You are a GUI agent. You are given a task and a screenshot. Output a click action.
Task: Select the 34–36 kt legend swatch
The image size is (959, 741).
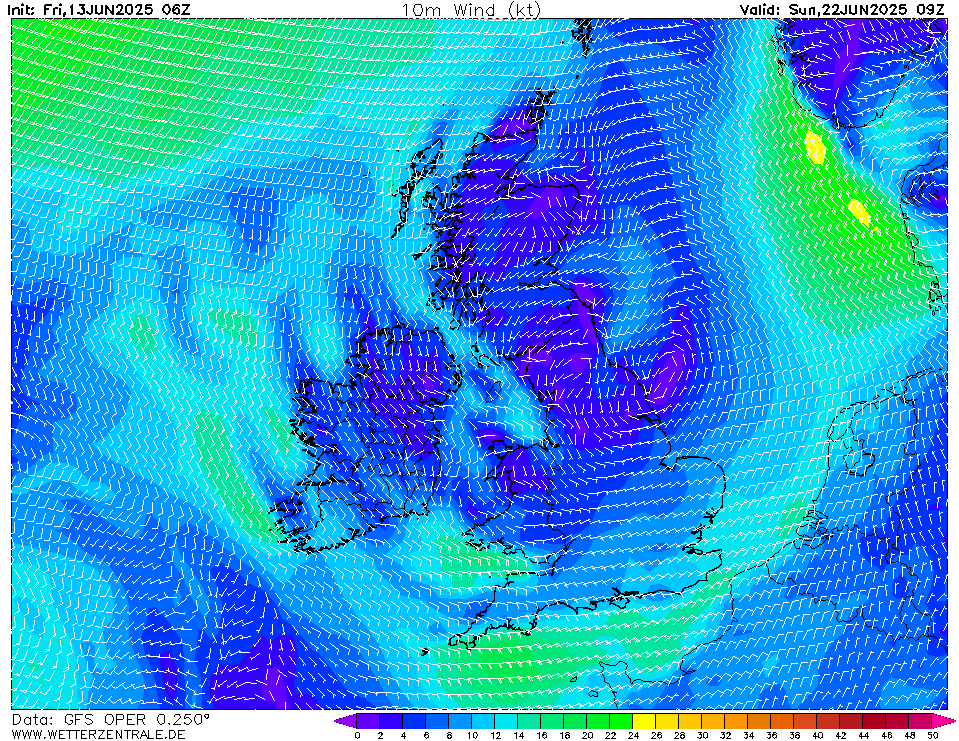tap(760, 721)
